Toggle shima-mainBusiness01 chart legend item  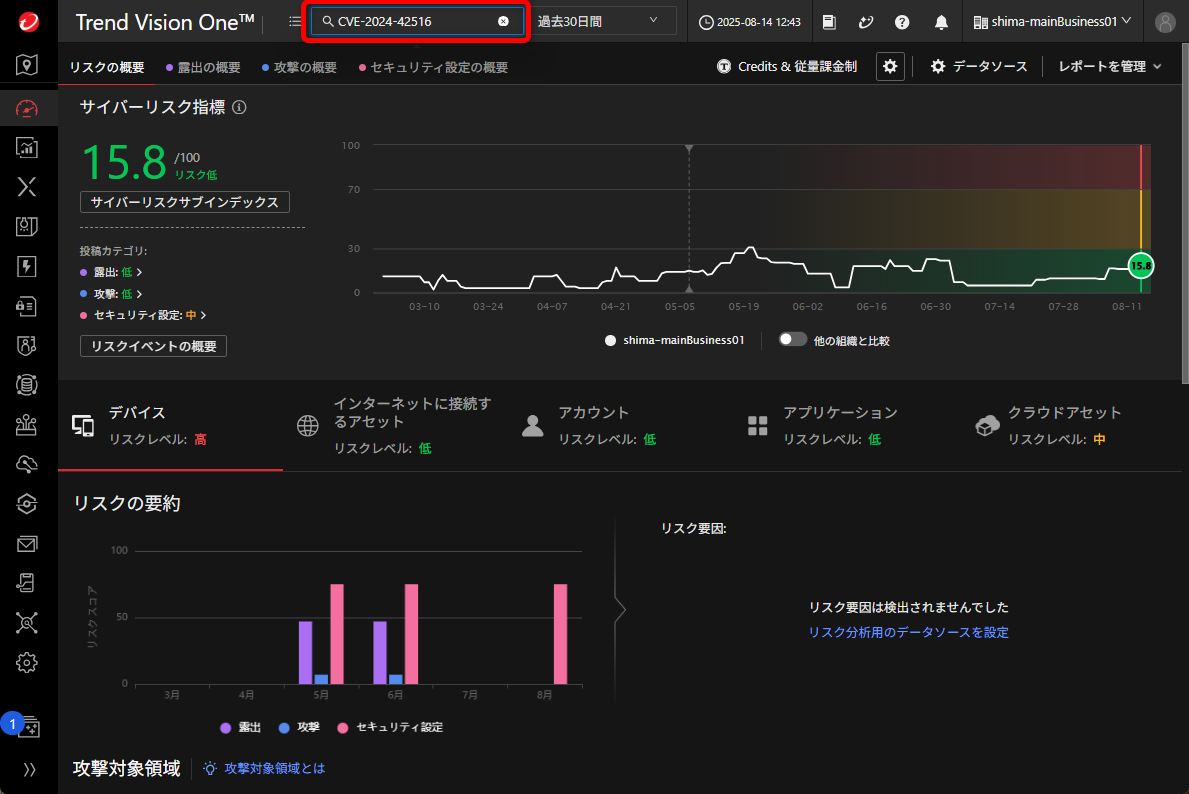click(x=674, y=341)
